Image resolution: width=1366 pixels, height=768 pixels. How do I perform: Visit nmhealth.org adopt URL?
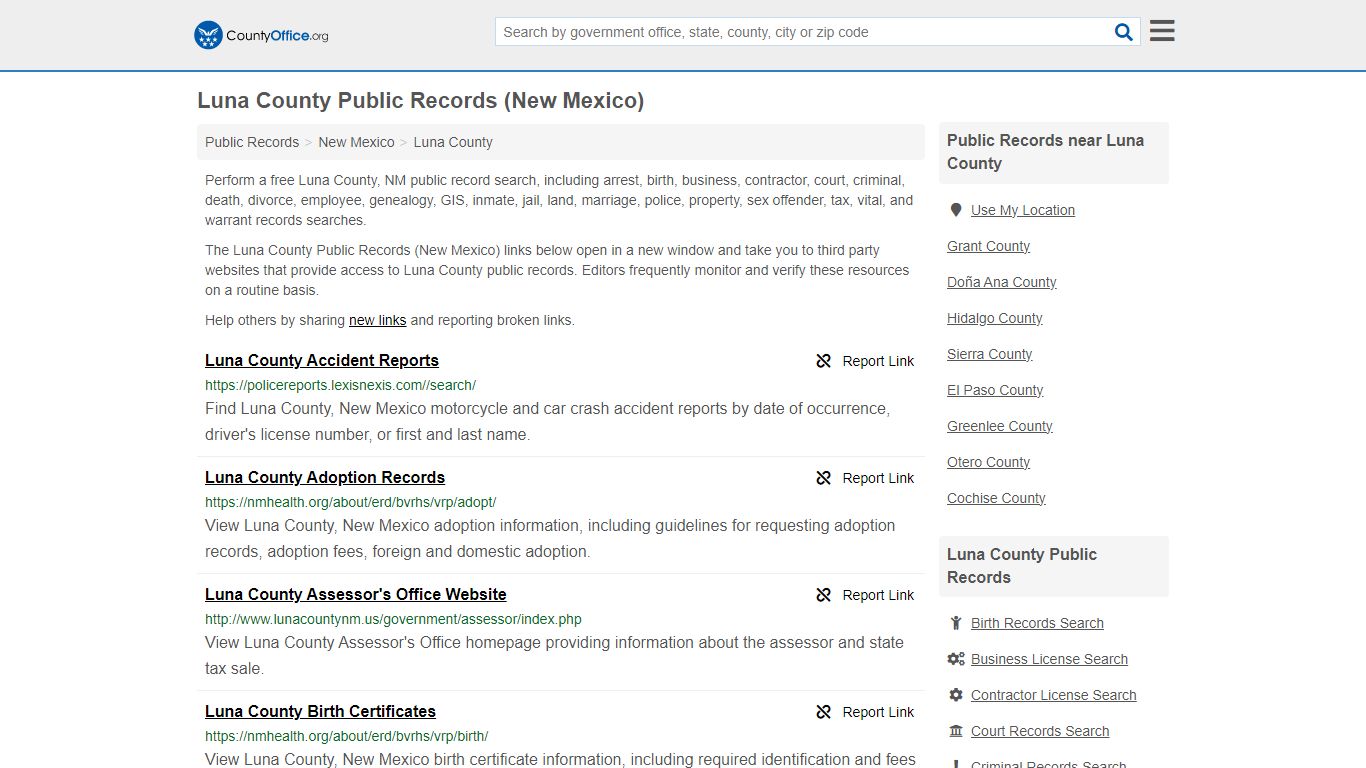pyautogui.click(x=350, y=502)
